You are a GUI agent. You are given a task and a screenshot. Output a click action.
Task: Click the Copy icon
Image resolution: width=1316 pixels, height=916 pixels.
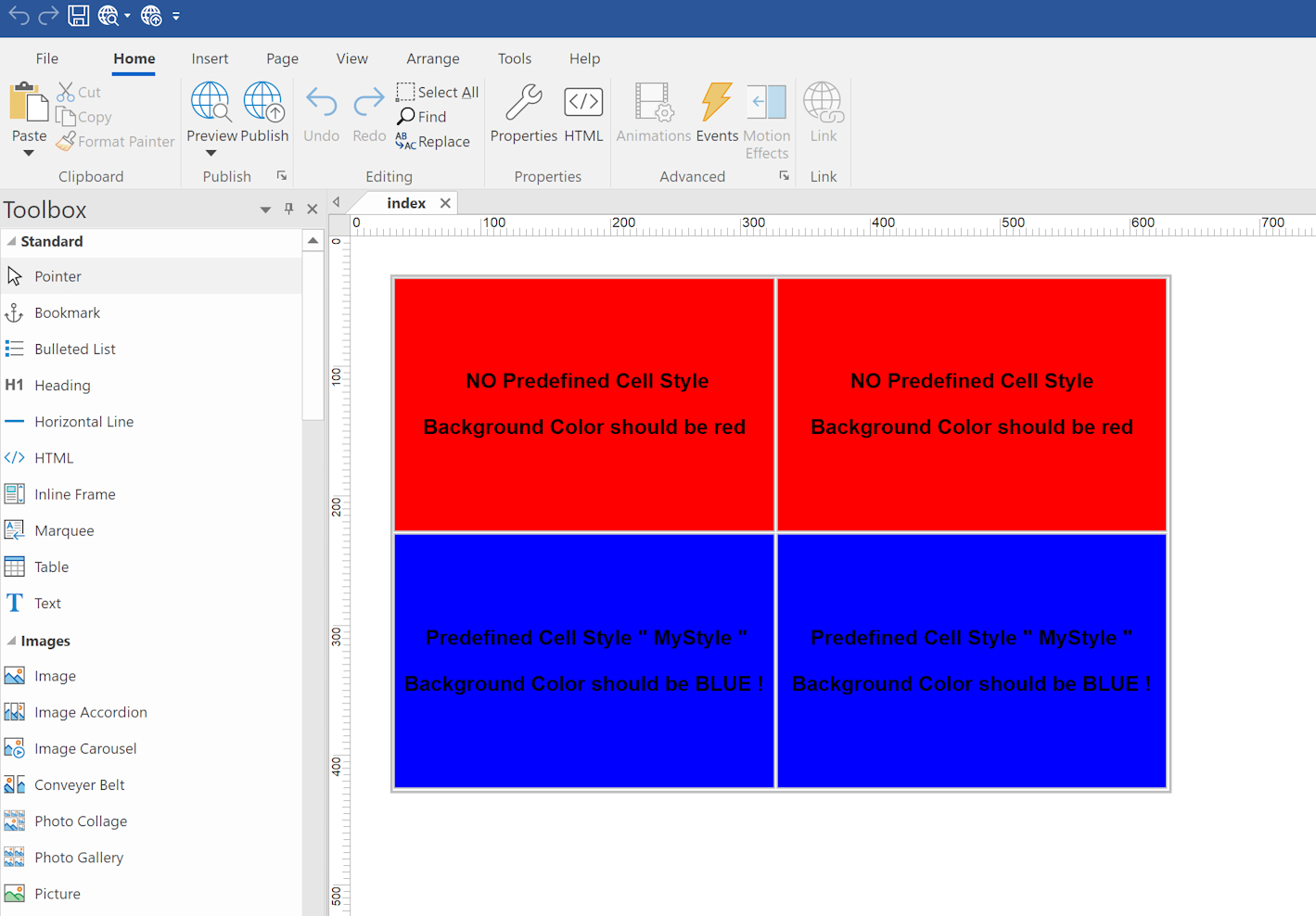coord(65,117)
